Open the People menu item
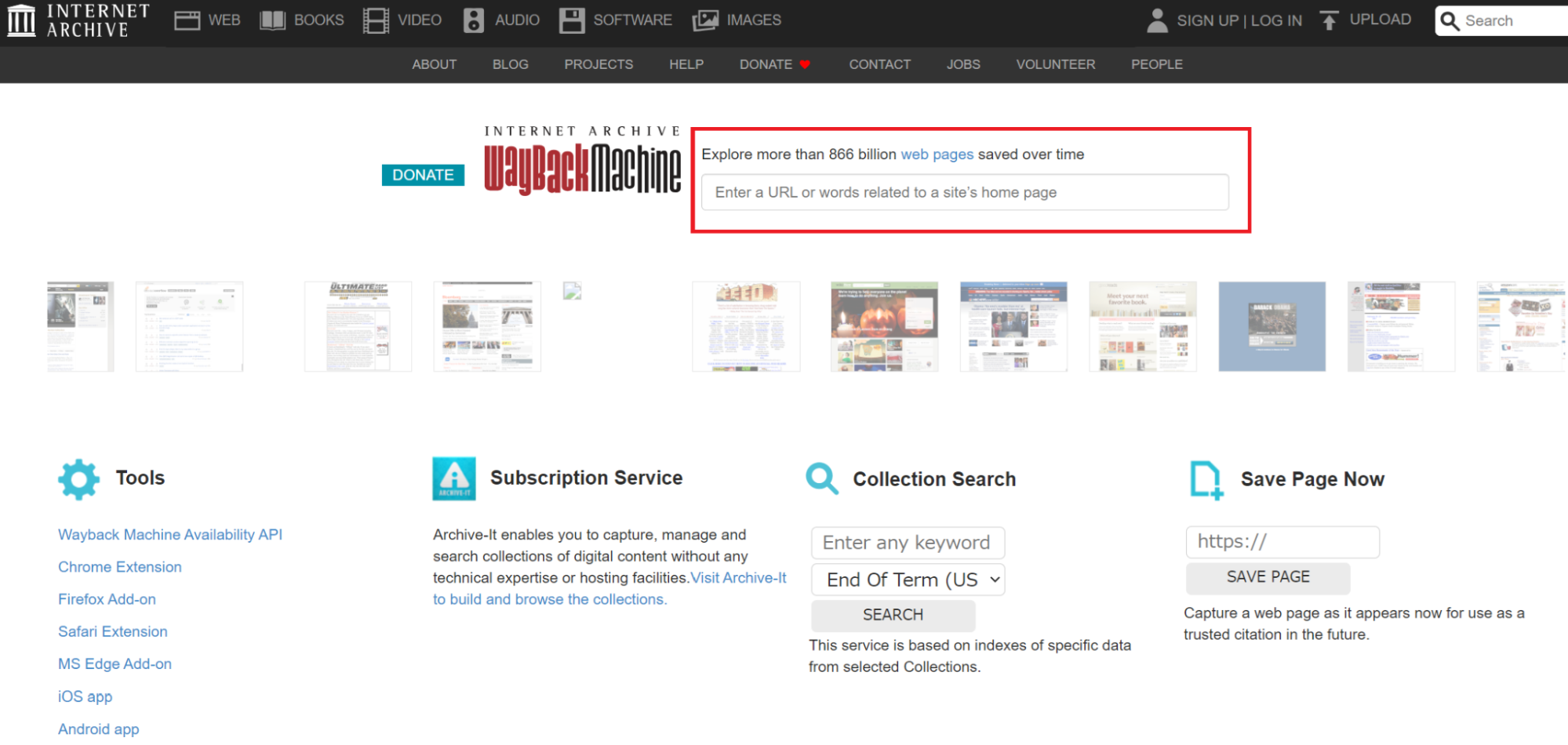 1157,64
